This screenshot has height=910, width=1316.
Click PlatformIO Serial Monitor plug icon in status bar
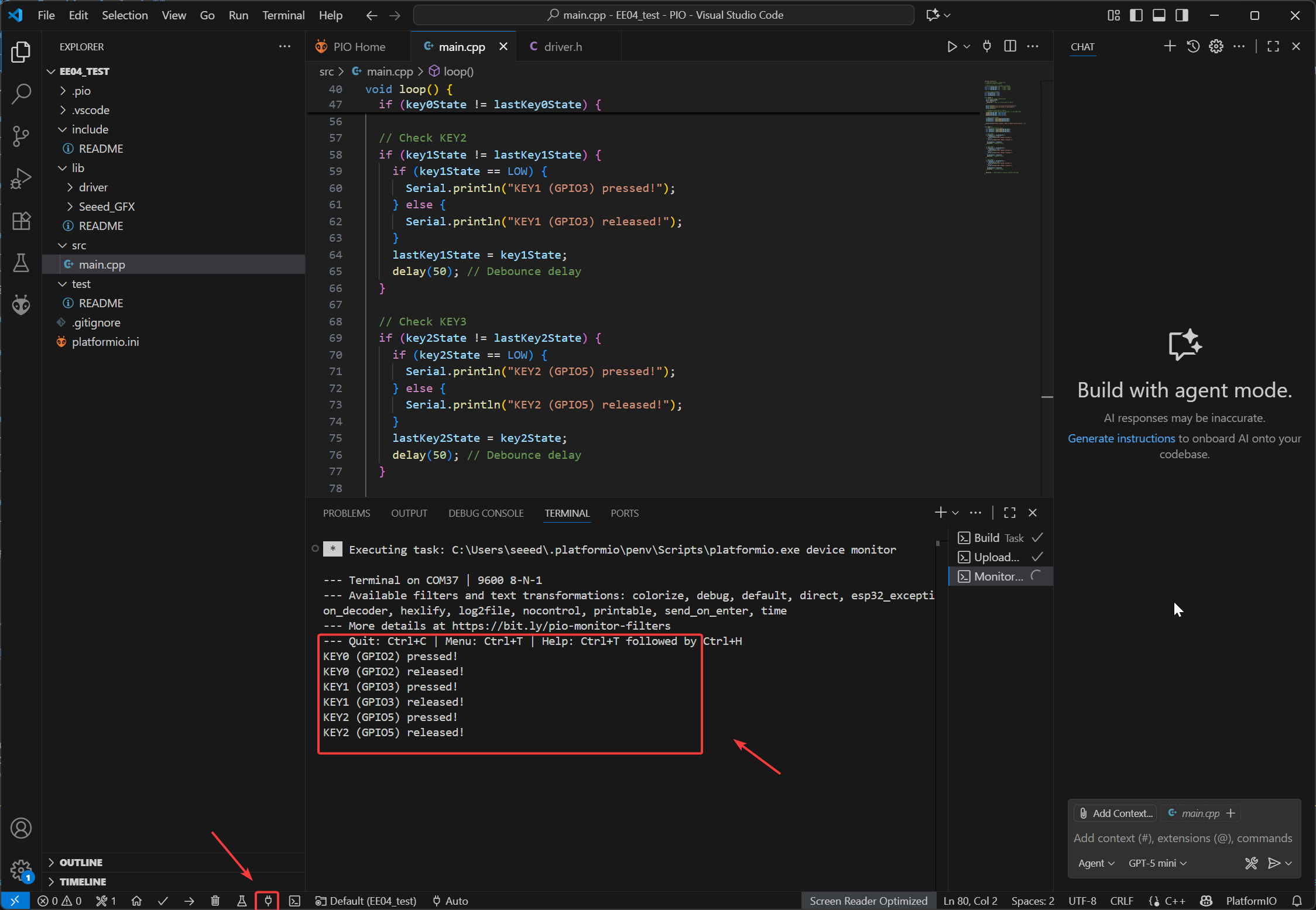point(268,901)
